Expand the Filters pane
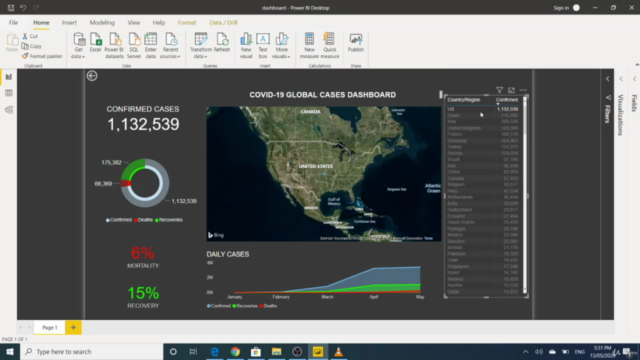This screenshot has height=360, width=640. [x=607, y=79]
